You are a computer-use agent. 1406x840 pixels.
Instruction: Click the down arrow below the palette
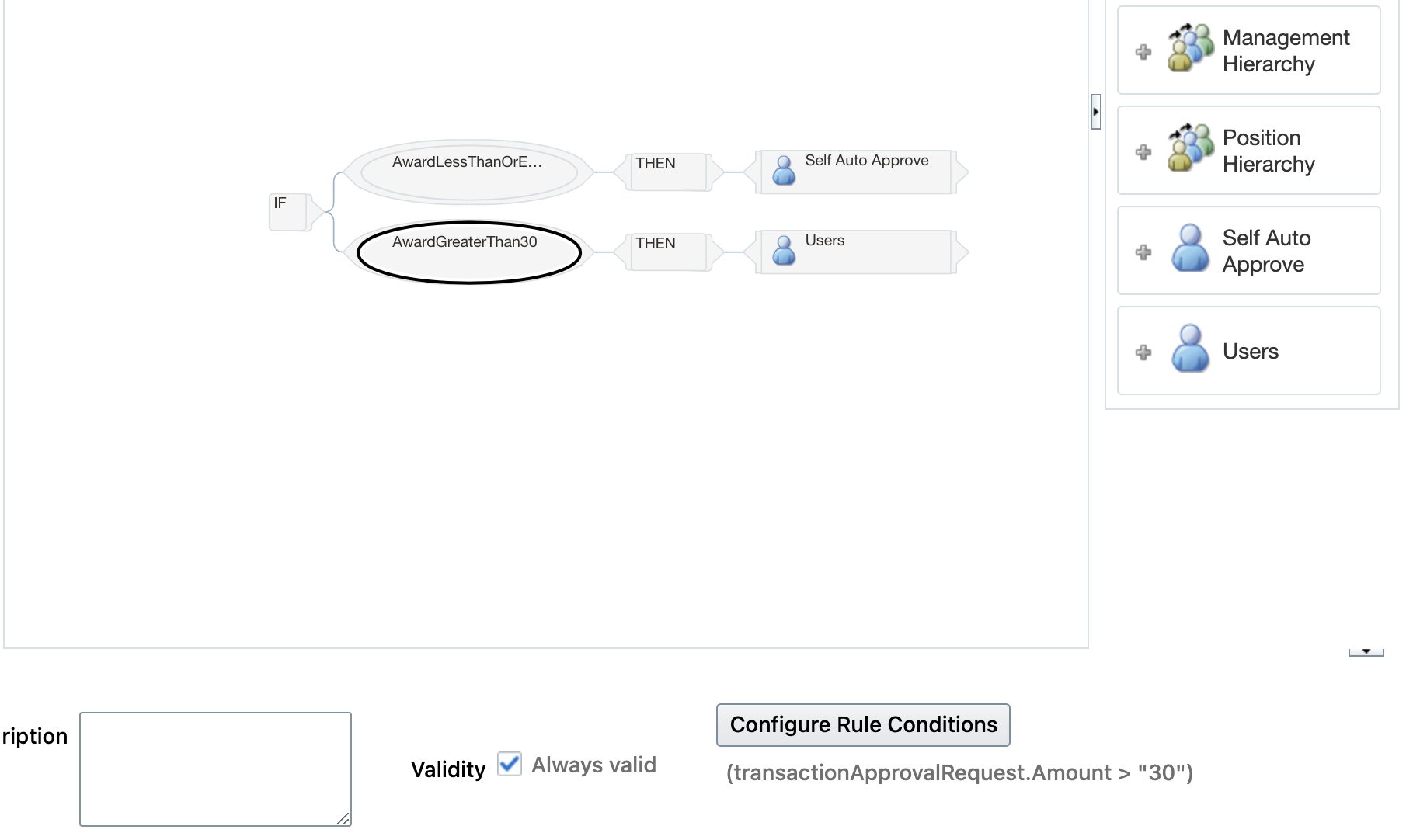1366,652
